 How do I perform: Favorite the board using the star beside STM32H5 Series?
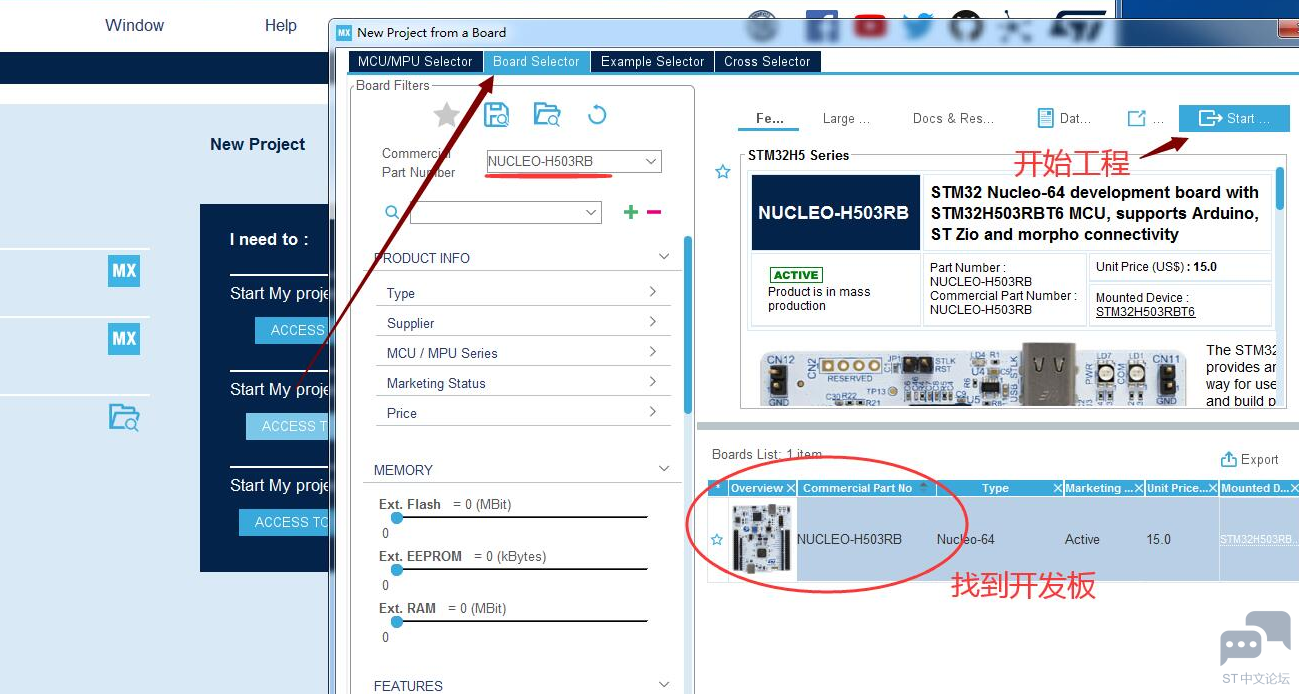pos(722,172)
